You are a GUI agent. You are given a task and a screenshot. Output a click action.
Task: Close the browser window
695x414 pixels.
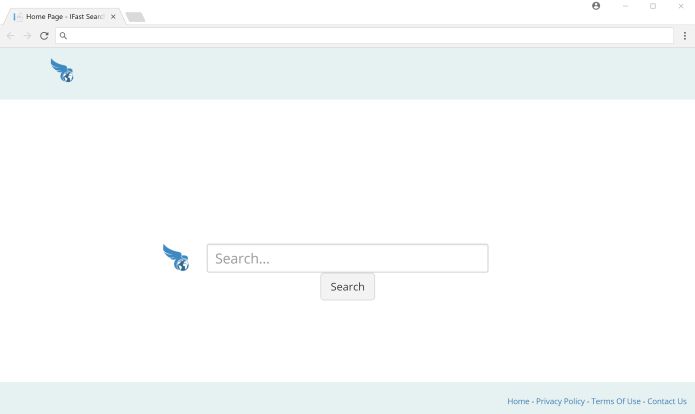(x=681, y=6)
